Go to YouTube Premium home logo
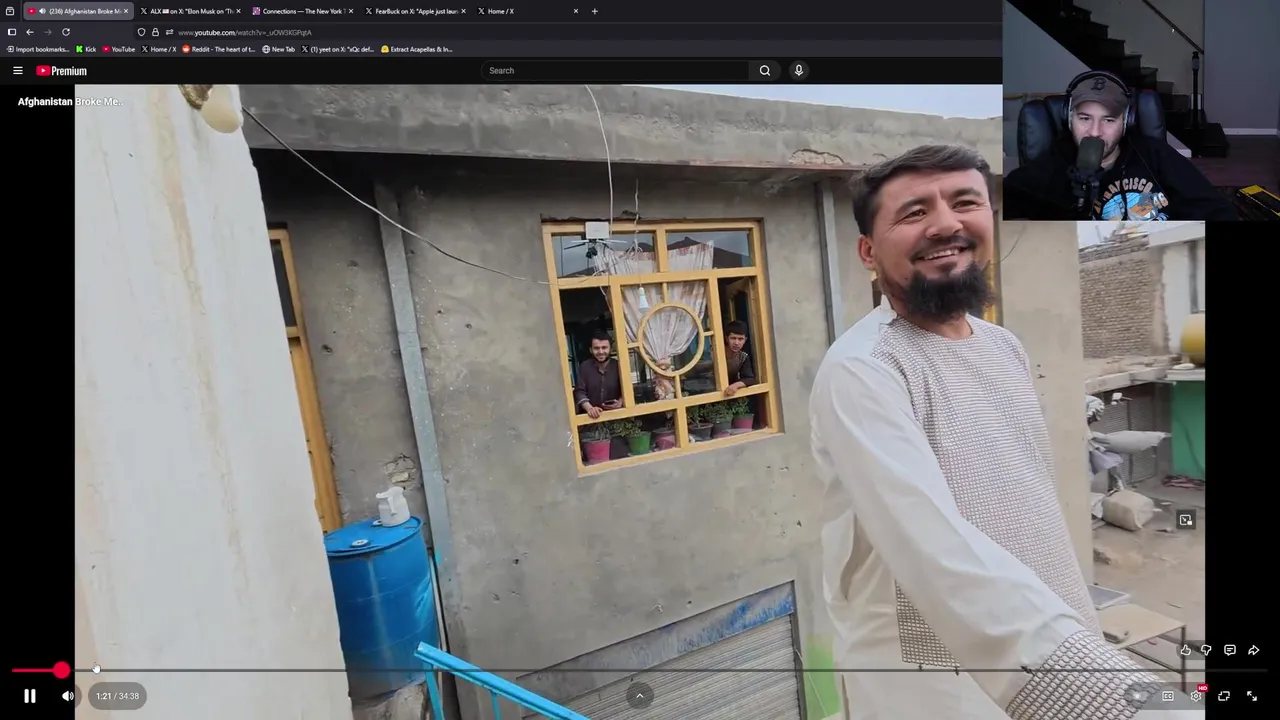 coord(62,71)
